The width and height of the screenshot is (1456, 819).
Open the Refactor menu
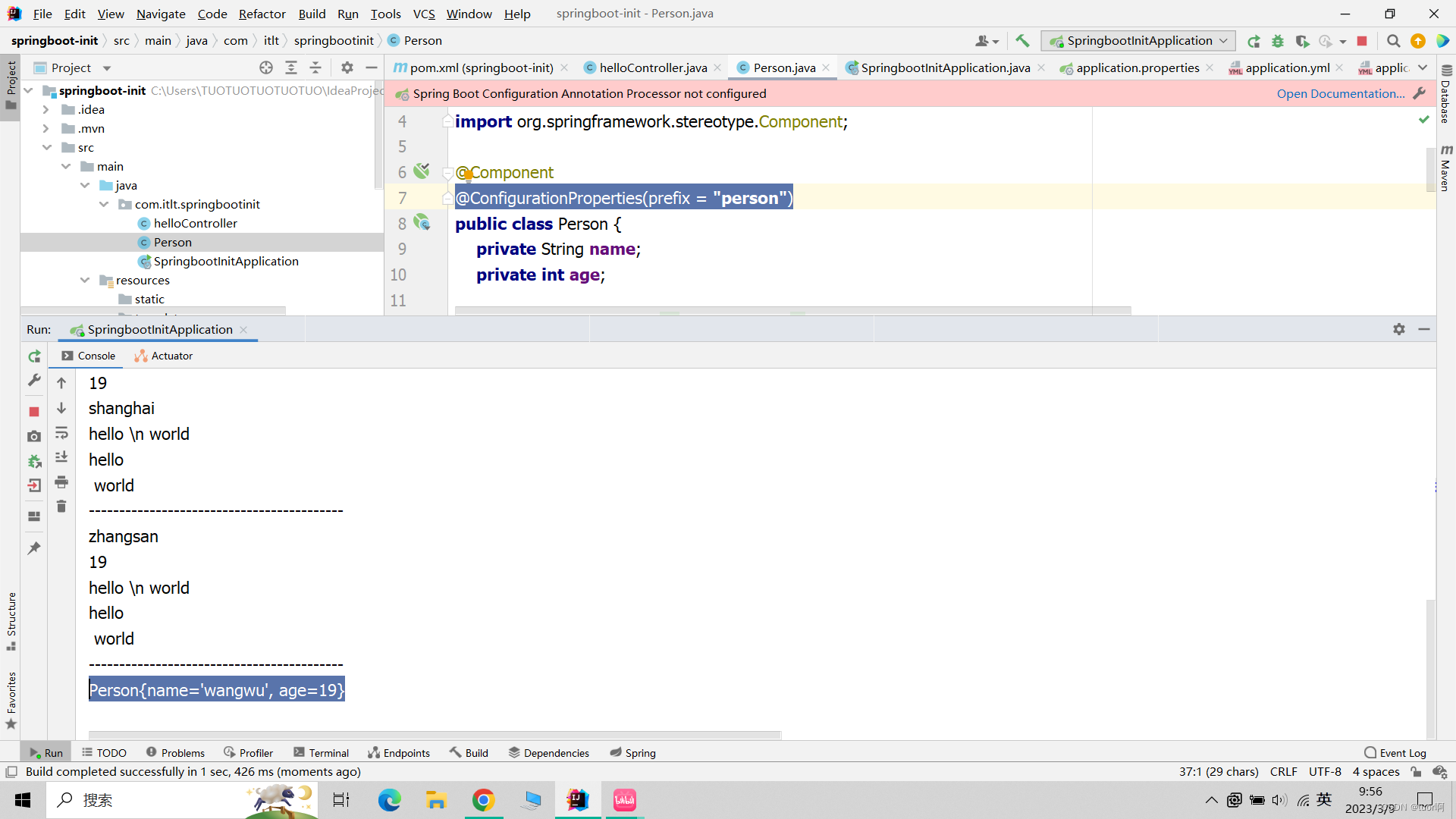pos(262,14)
